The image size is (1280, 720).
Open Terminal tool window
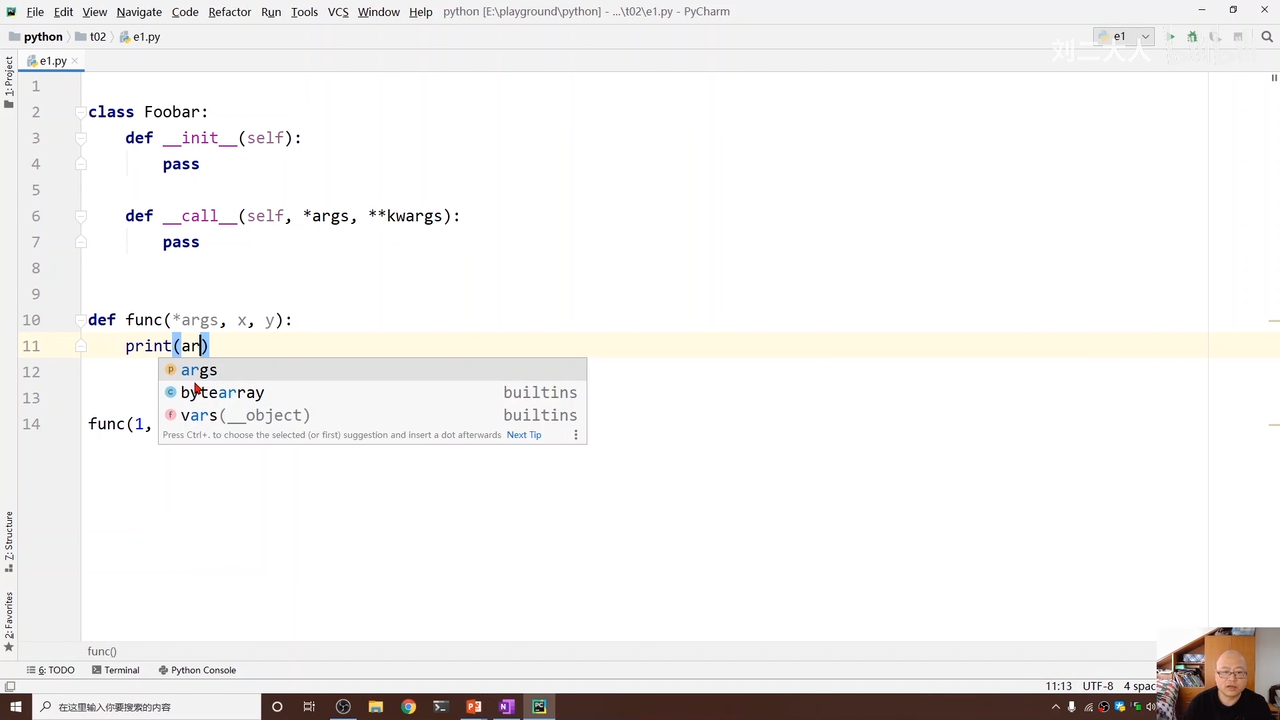click(115, 670)
